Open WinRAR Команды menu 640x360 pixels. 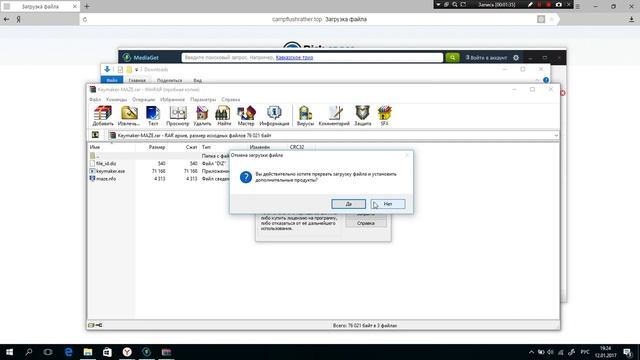[x=116, y=100]
